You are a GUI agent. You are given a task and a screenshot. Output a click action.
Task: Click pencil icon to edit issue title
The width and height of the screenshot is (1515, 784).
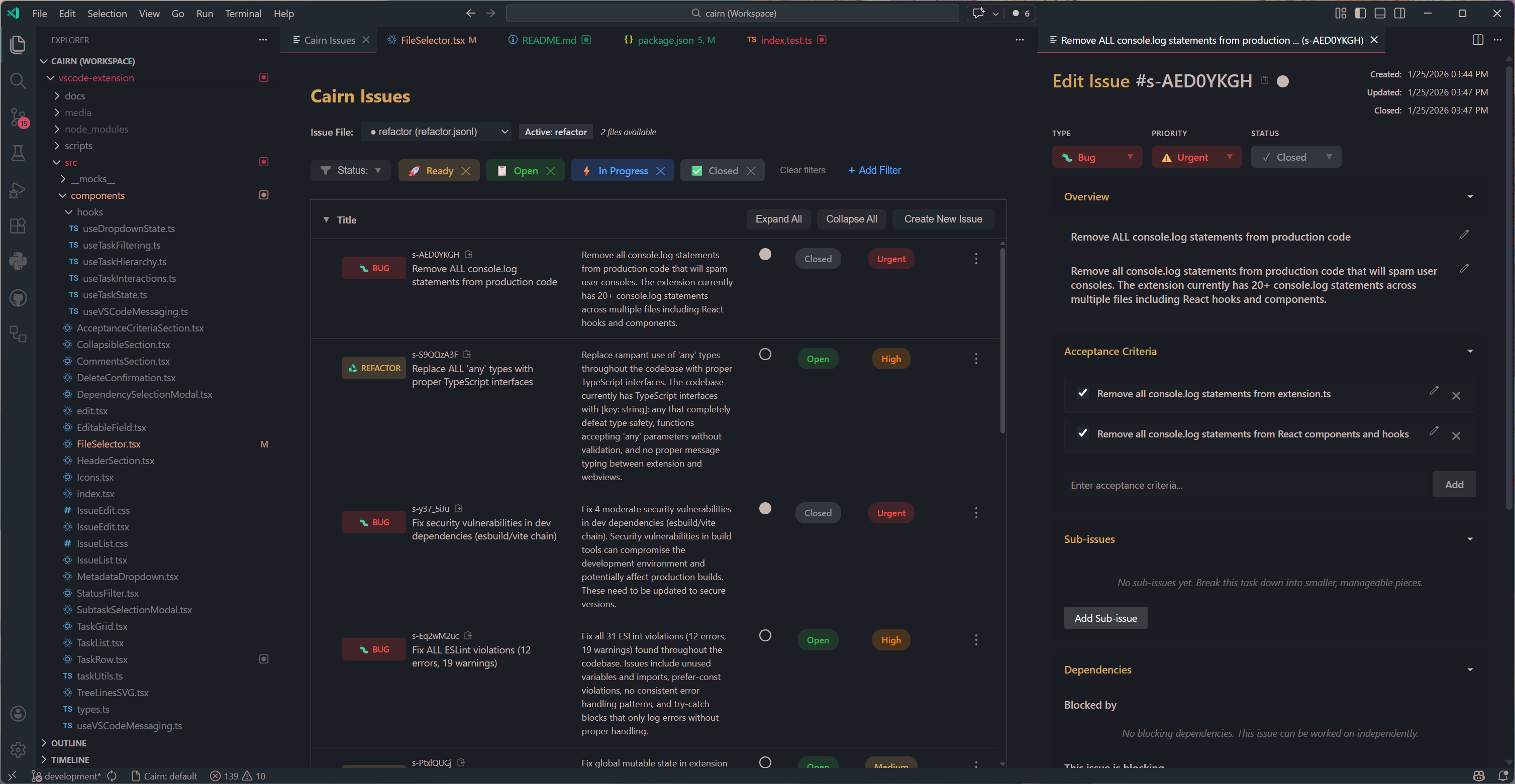1464,235
